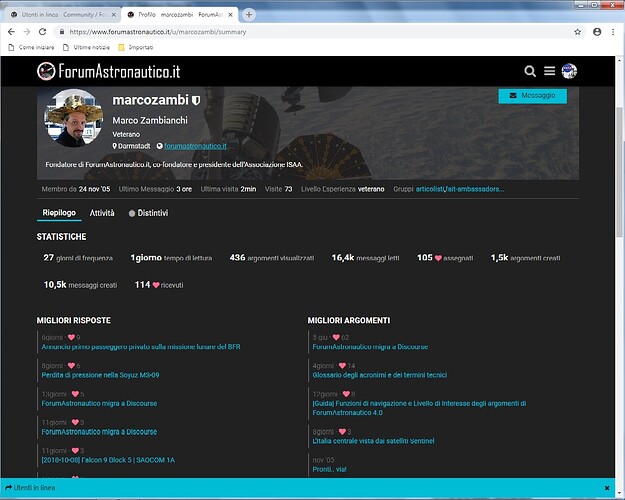Image resolution: width=625 pixels, height=500 pixels.
Task: Click the 1,5k argomenti creati statistic
Action: [525, 258]
